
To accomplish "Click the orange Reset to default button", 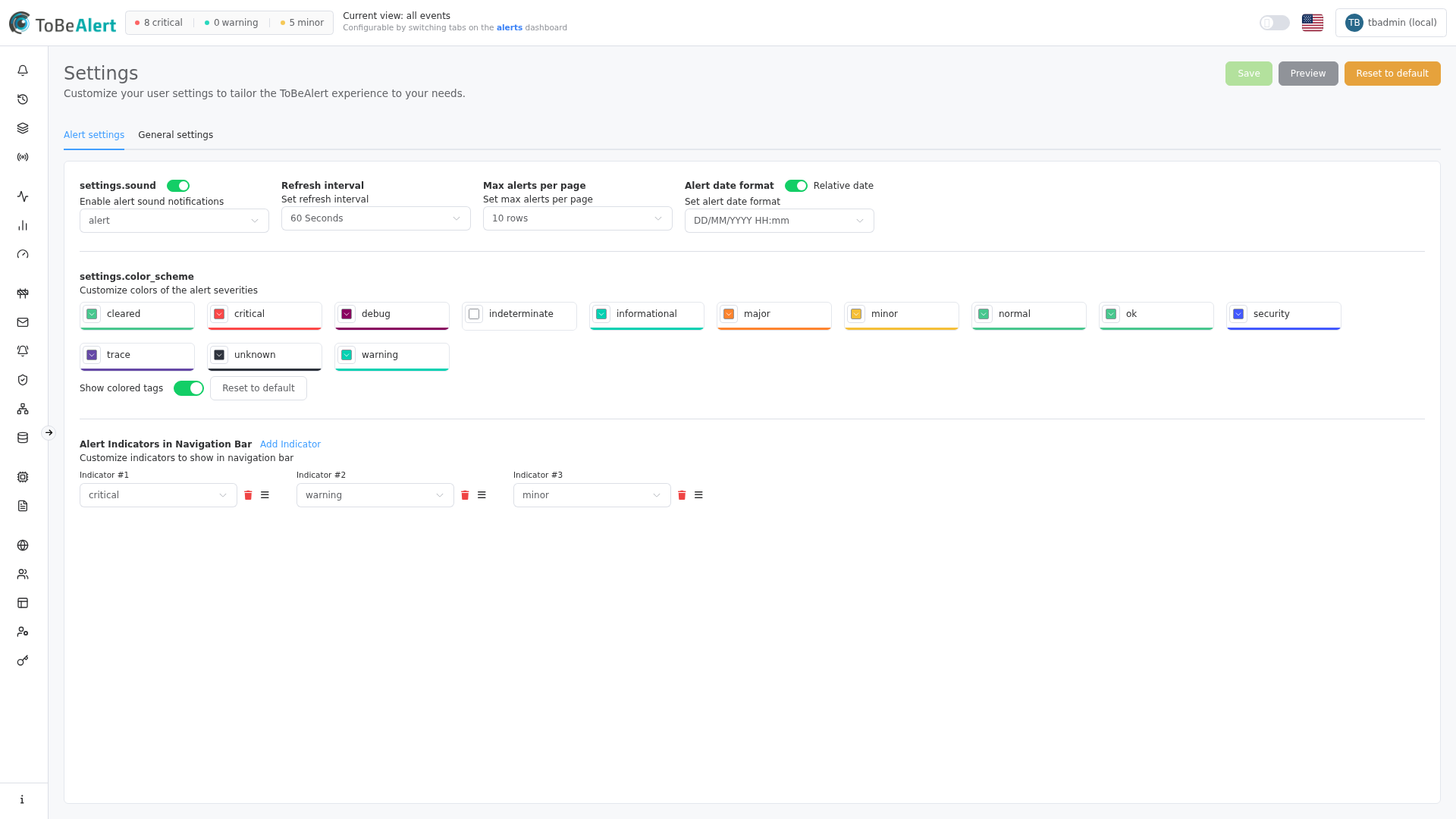I will pos(1392,74).
